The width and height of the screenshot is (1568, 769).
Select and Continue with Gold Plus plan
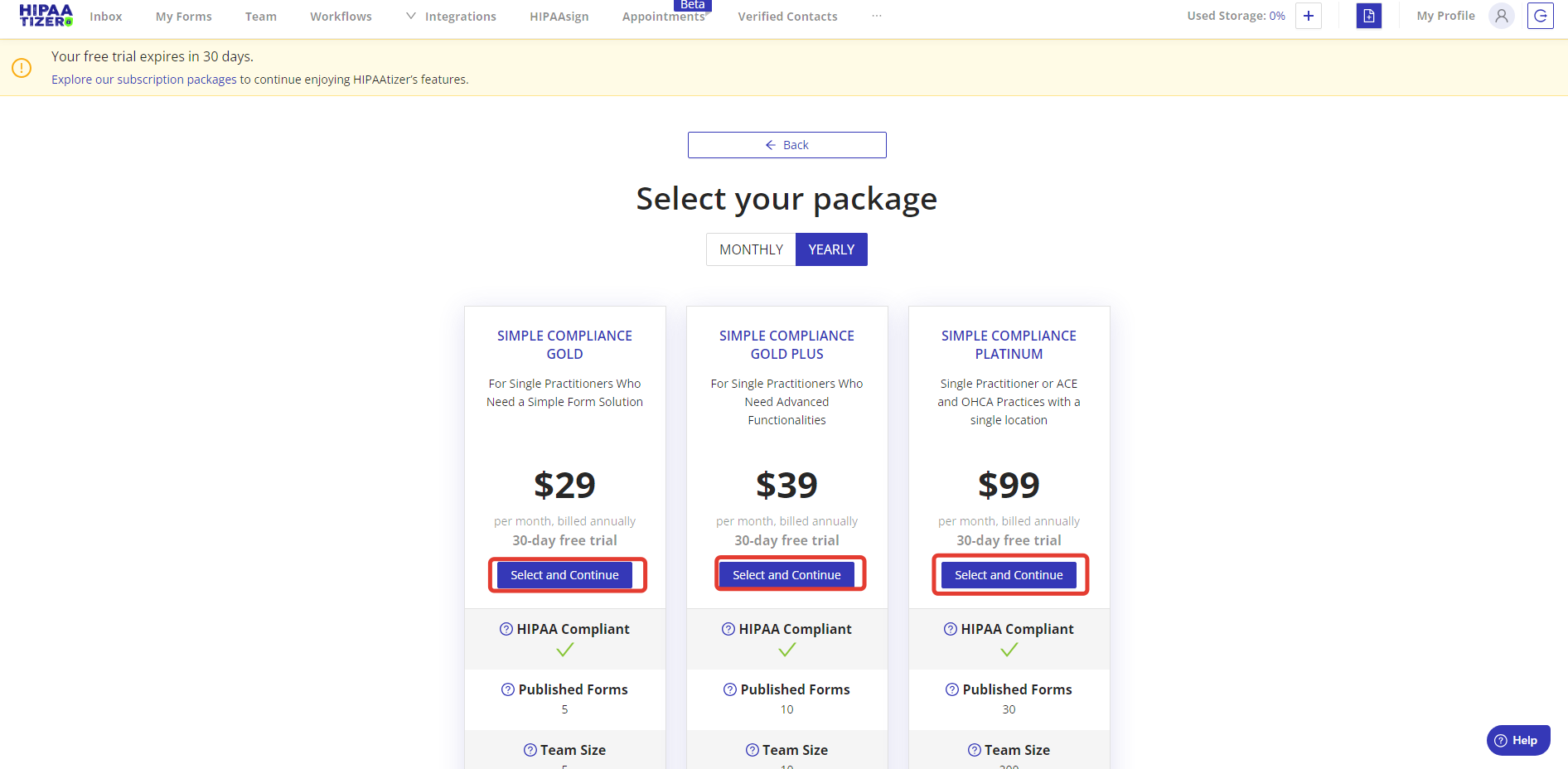786,573
